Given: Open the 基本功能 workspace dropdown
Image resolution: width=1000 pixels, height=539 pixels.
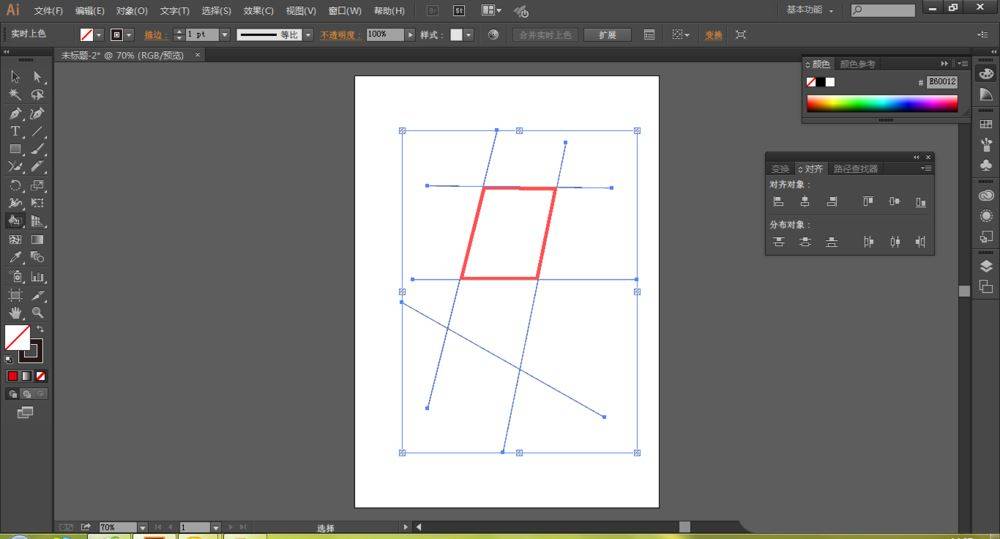Looking at the screenshot, I should pyautogui.click(x=811, y=10).
